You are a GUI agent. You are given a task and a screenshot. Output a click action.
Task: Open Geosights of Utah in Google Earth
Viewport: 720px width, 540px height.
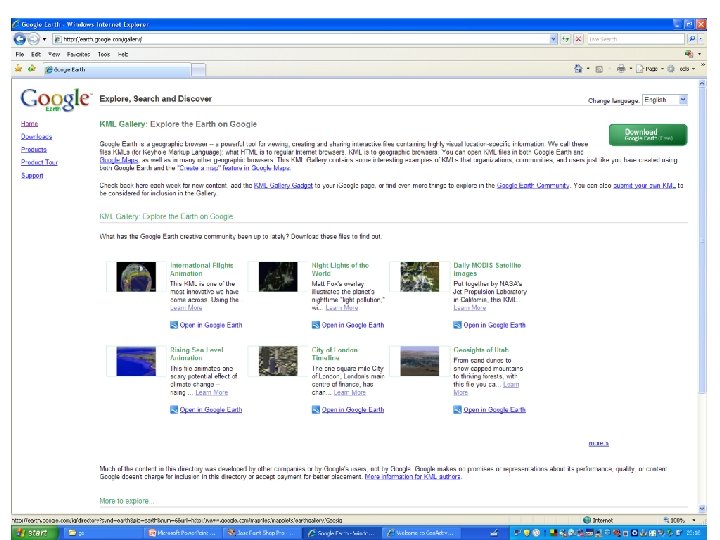[489, 410]
